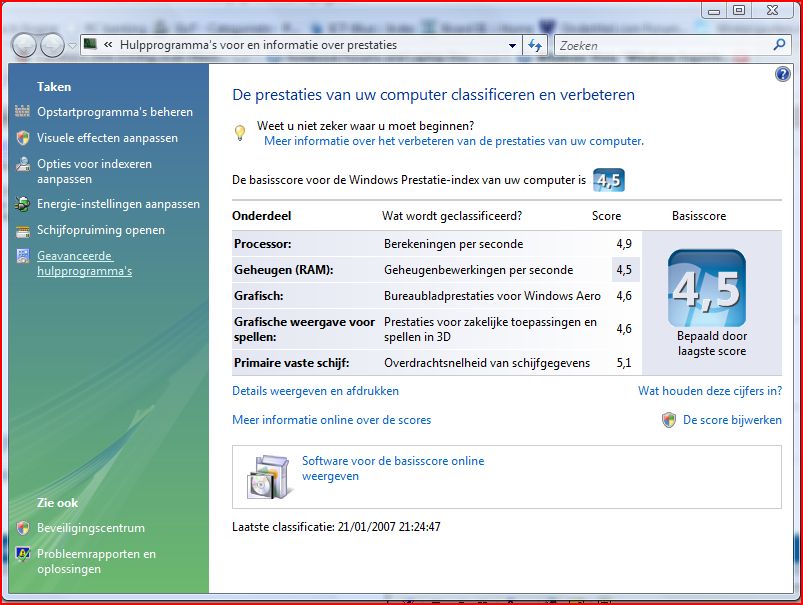The width and height of the screenshot is (803, 605).
Task: Click Bureaubladprestaties voor Windows Aero text
Action: [x=492, y=296]
